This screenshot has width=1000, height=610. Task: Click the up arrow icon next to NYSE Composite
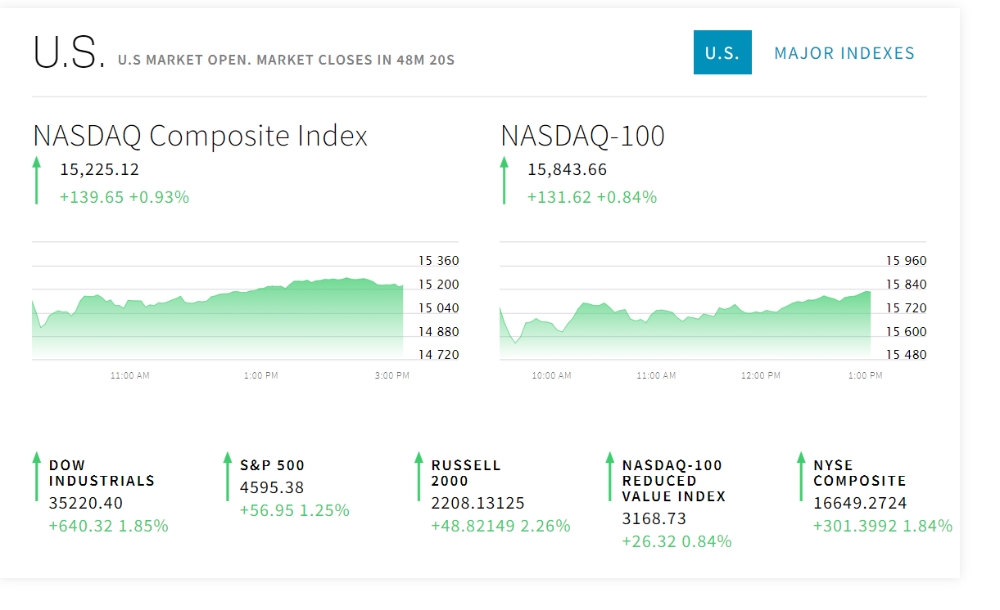point(801,476)
